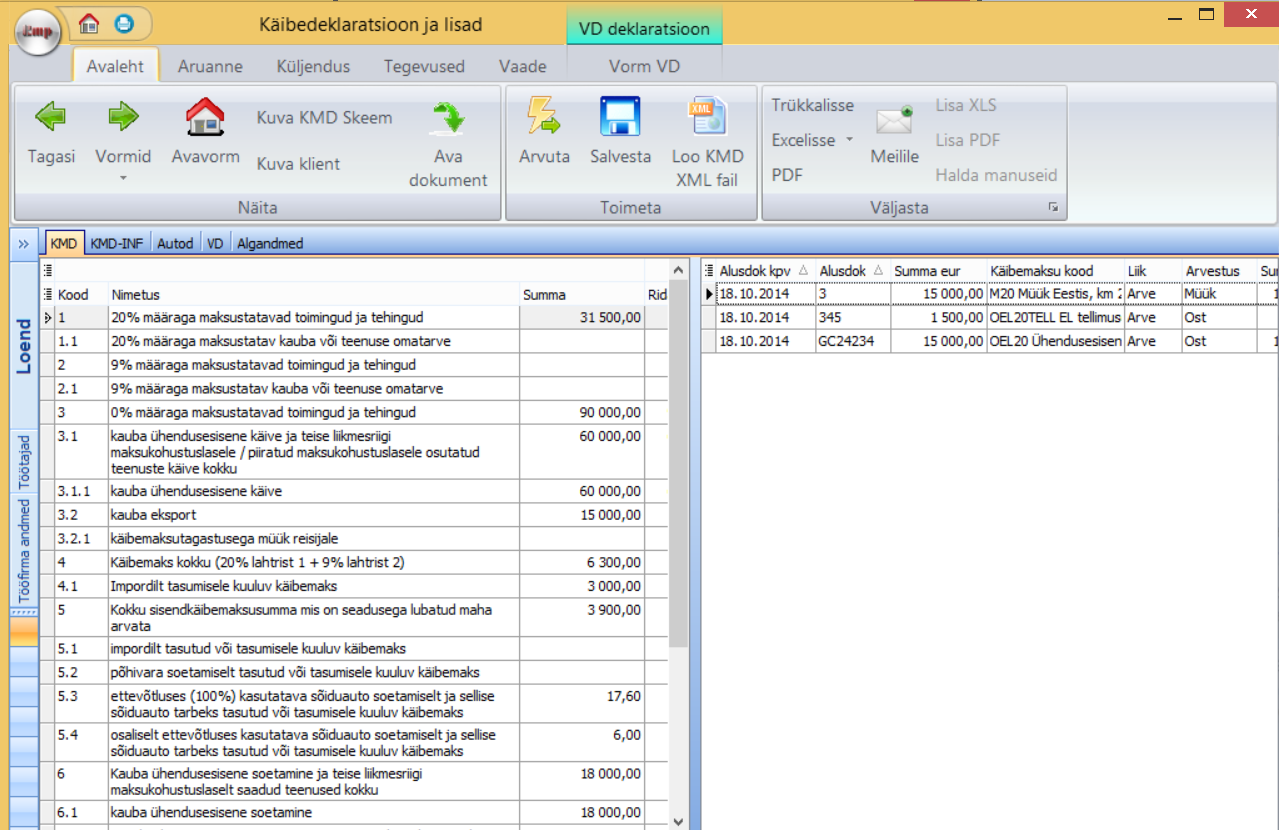Viewport: 1279px width, 830px height.
Task: Click the Ava dokument icon
Action: point(448,118)
